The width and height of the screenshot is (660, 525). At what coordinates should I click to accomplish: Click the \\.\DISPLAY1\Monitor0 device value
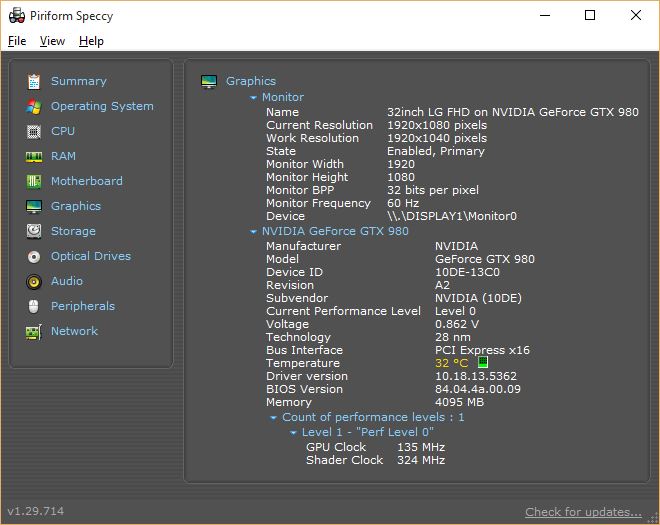tap(452, 216)
